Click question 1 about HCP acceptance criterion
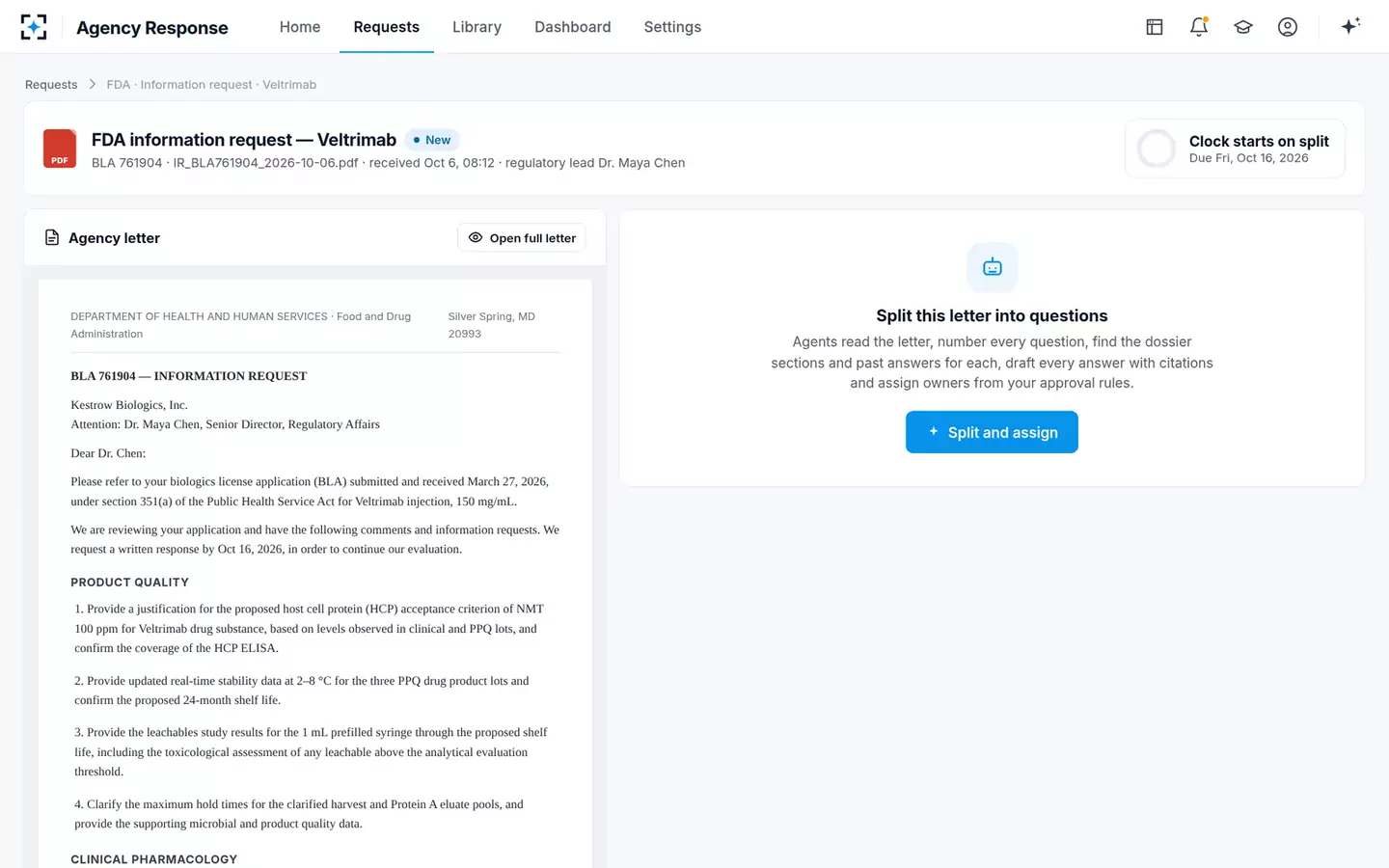Screen dimensions: 1389x868 tap(310, 629)
